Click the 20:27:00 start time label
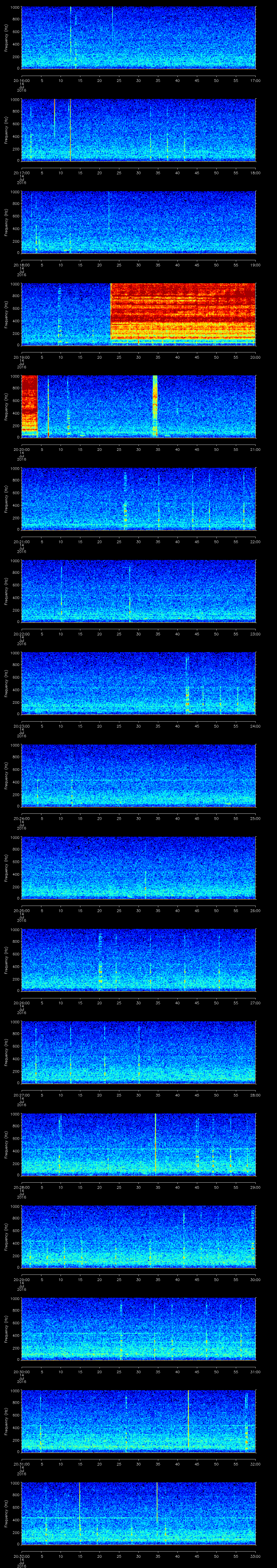Image resolution: width=277 pixels, height=1568 pixels. coord(21,1095)
